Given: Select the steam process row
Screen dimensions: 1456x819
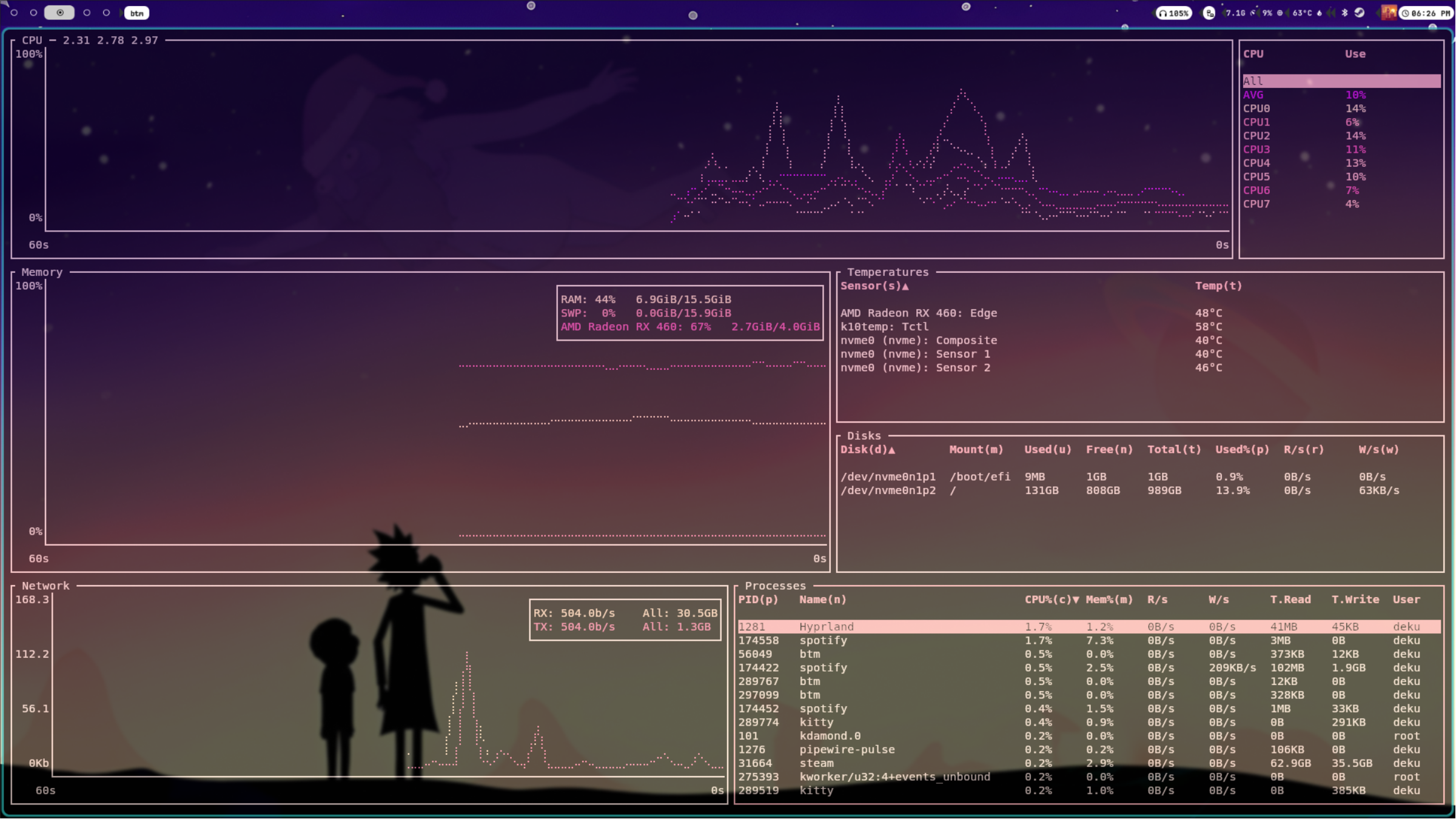Looking at the screenshot, I should click(x=1089, y=763).
